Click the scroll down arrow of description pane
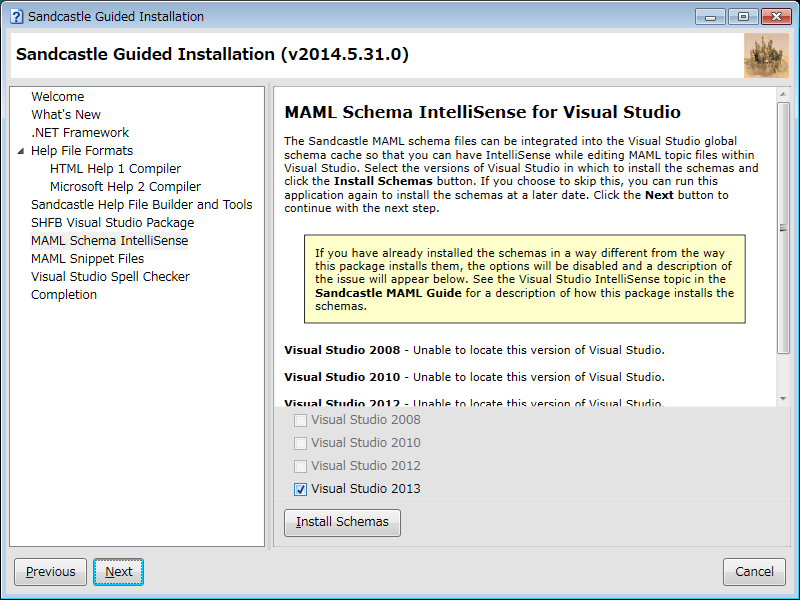This screenshot has width=800, height=600. (x=783, y=399)
